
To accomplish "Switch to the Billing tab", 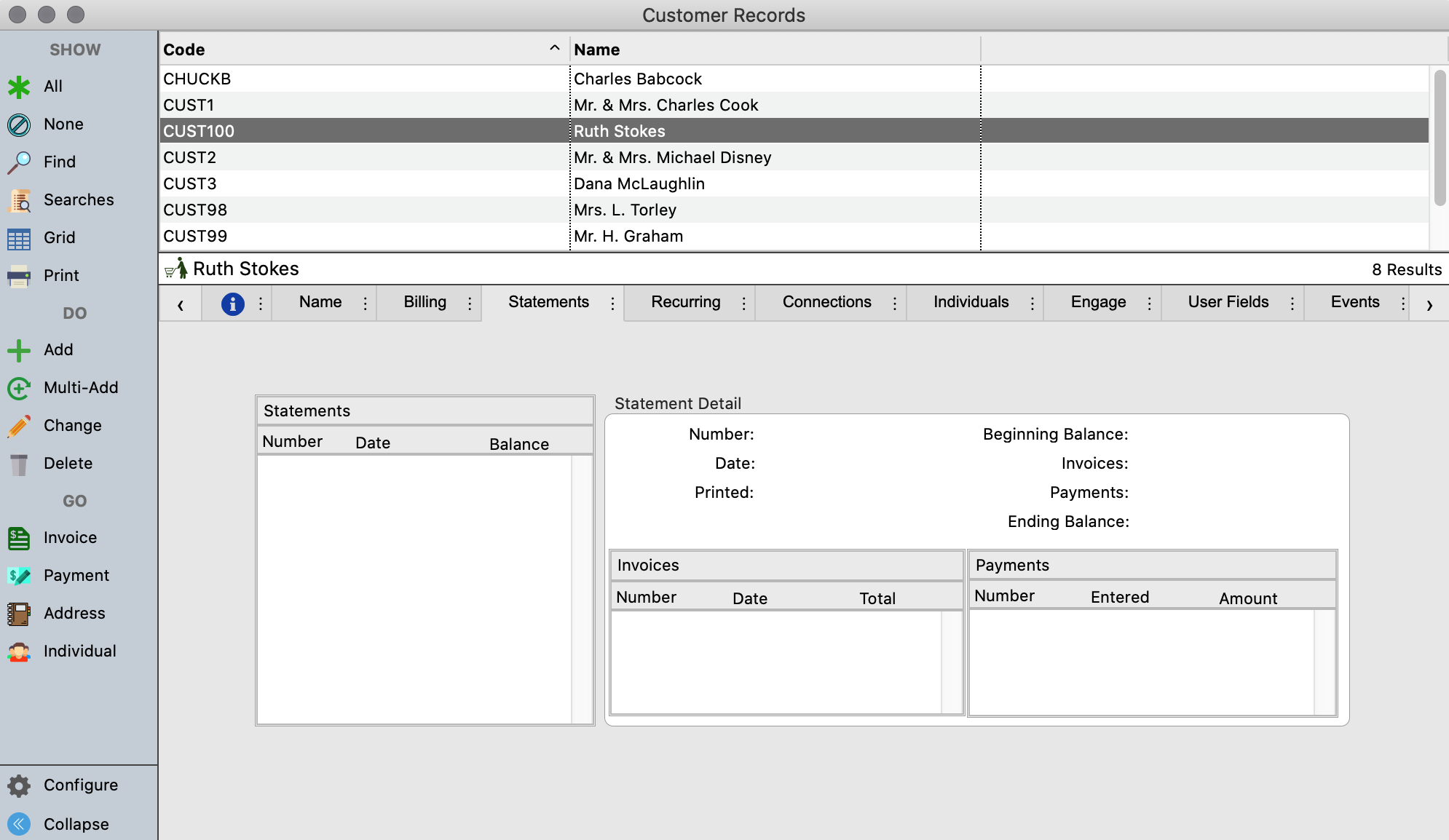I will click(x=425, y=302).
